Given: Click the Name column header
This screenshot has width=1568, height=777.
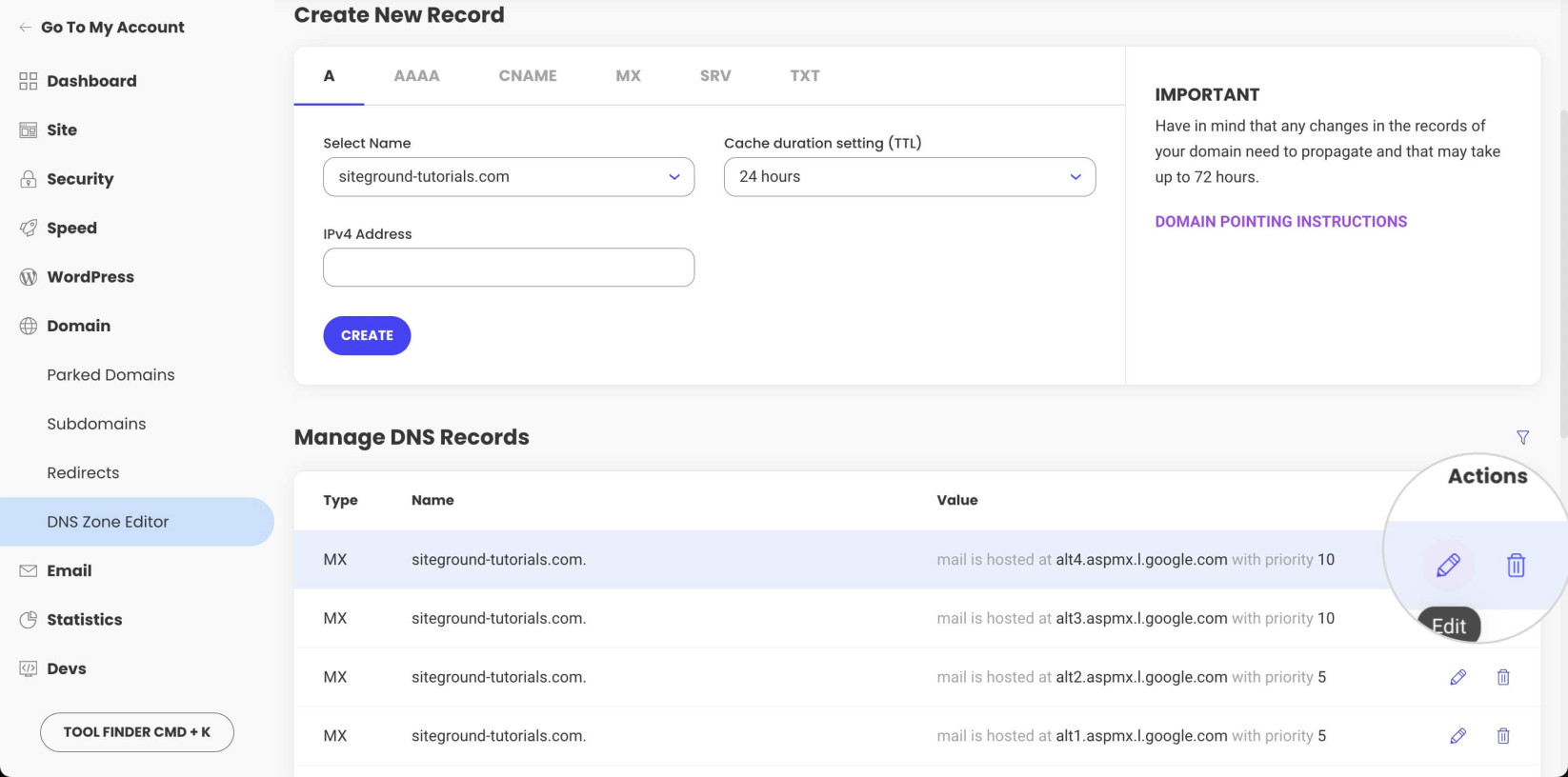Looking at the screenshot, I should [432, 500].
